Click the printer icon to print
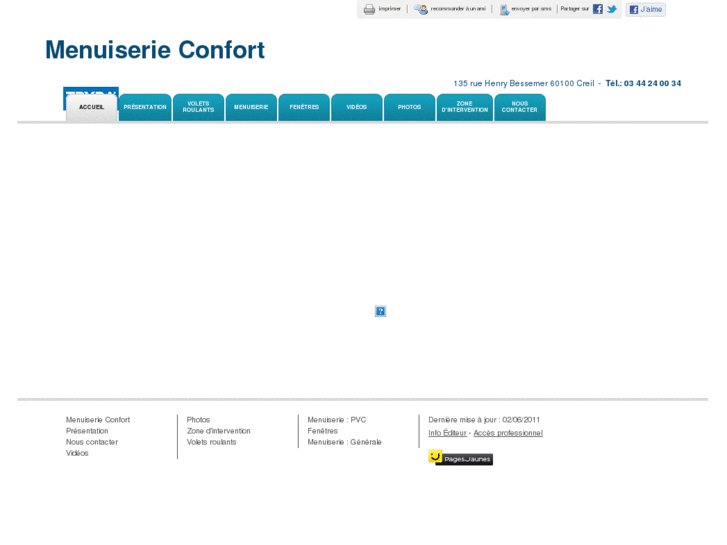Image resolution: width=727 pixels, height=545 pixels. coord(369,9)
